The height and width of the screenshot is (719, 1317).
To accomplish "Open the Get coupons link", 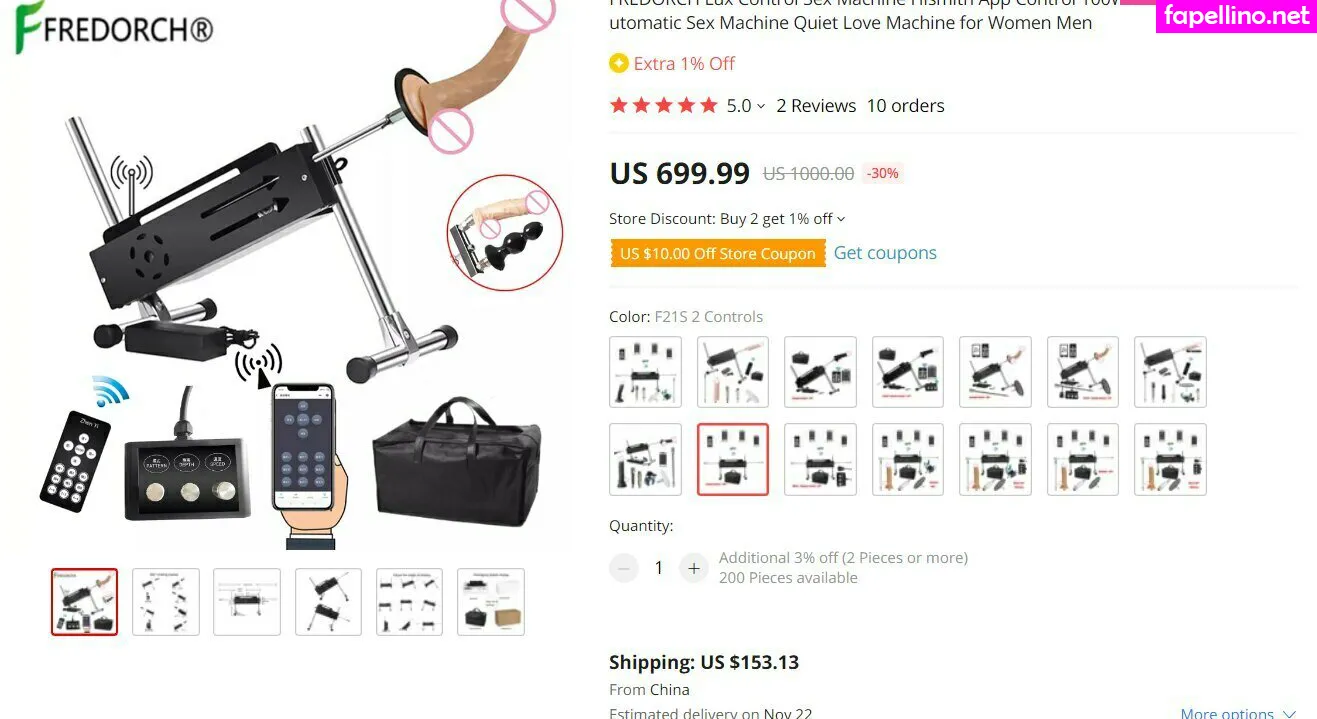I will [885, 253].
